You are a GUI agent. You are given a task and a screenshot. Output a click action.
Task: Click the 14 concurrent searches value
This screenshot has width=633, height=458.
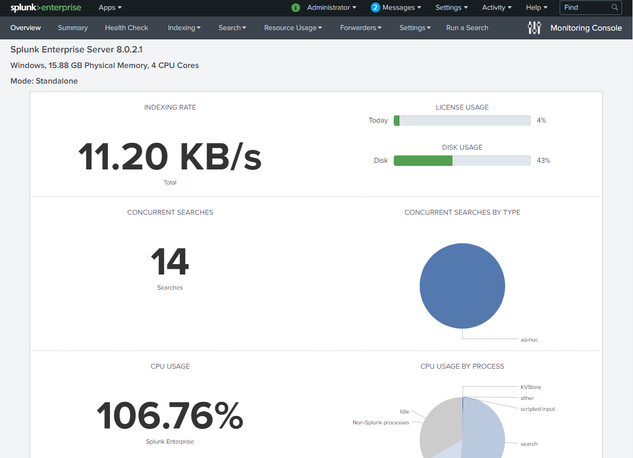pos(170,261)
